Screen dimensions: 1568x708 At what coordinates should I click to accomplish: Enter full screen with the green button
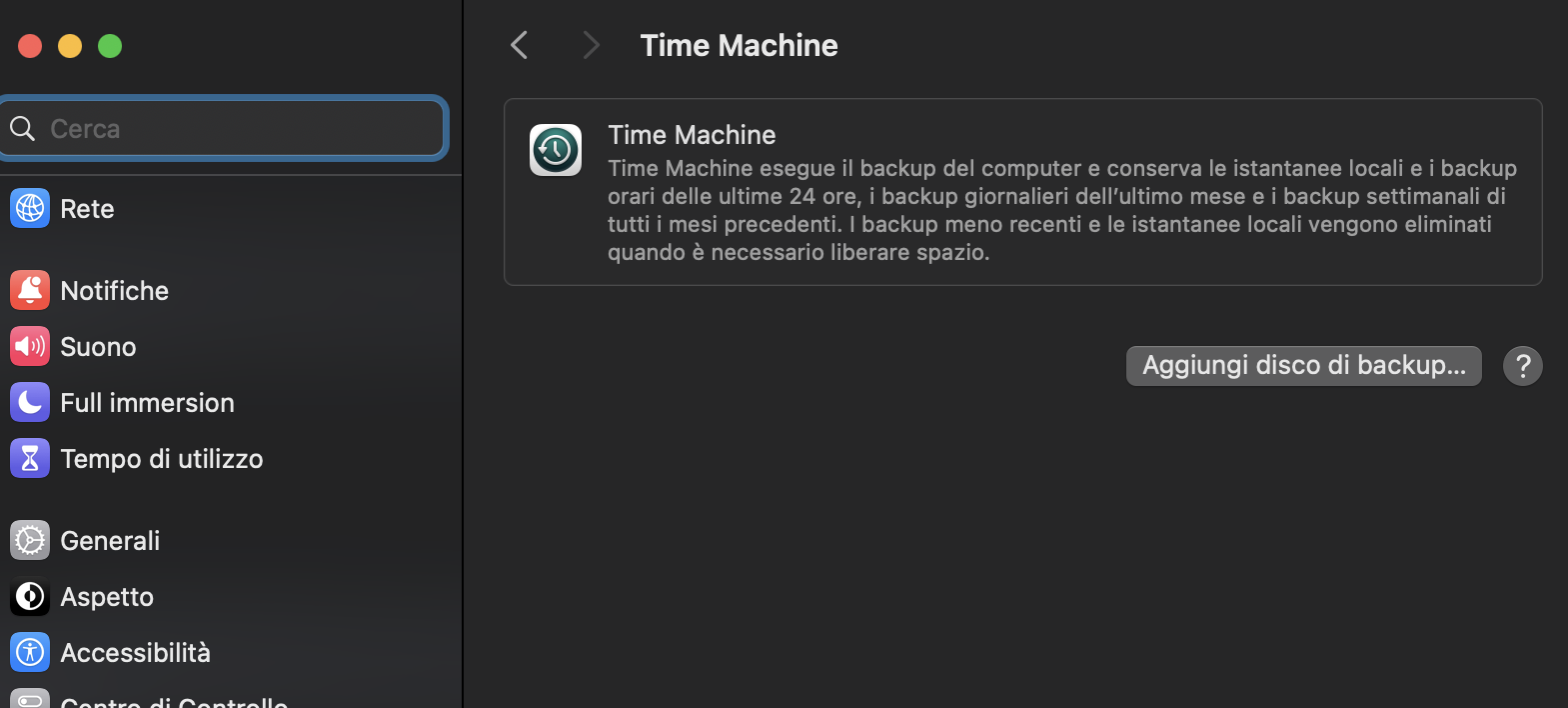coord(110,45)
